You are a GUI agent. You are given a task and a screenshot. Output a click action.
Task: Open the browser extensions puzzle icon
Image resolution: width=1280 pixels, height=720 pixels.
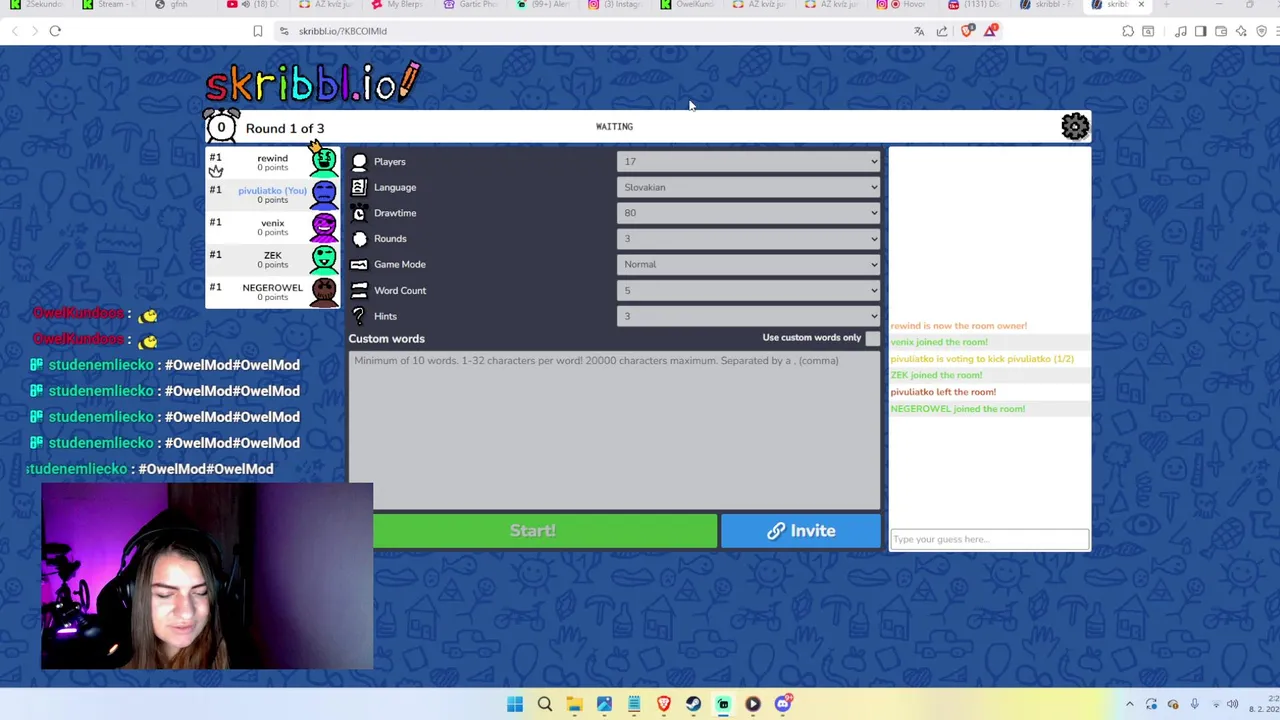point(1128,31)
